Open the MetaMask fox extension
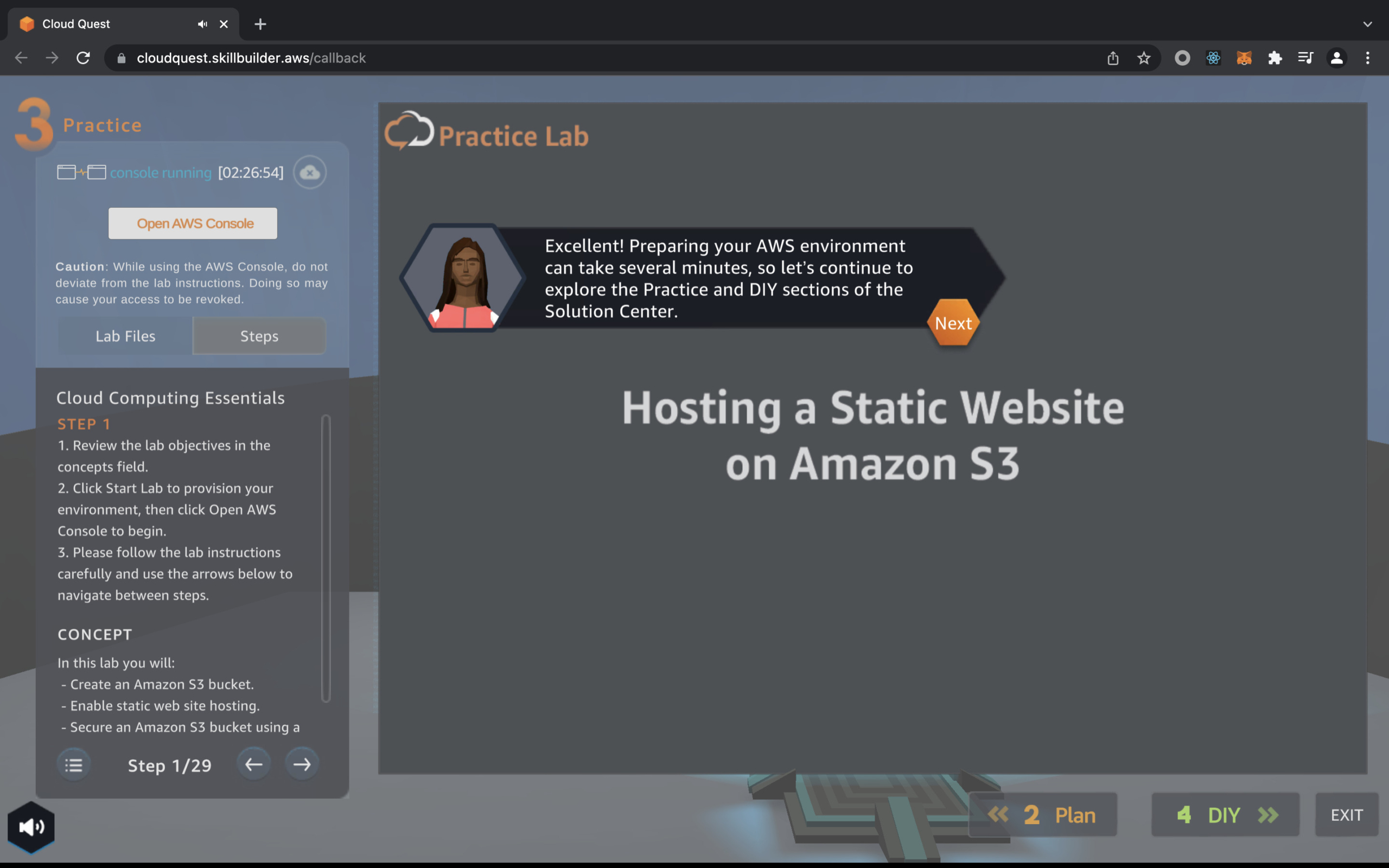 [1244, 58]
